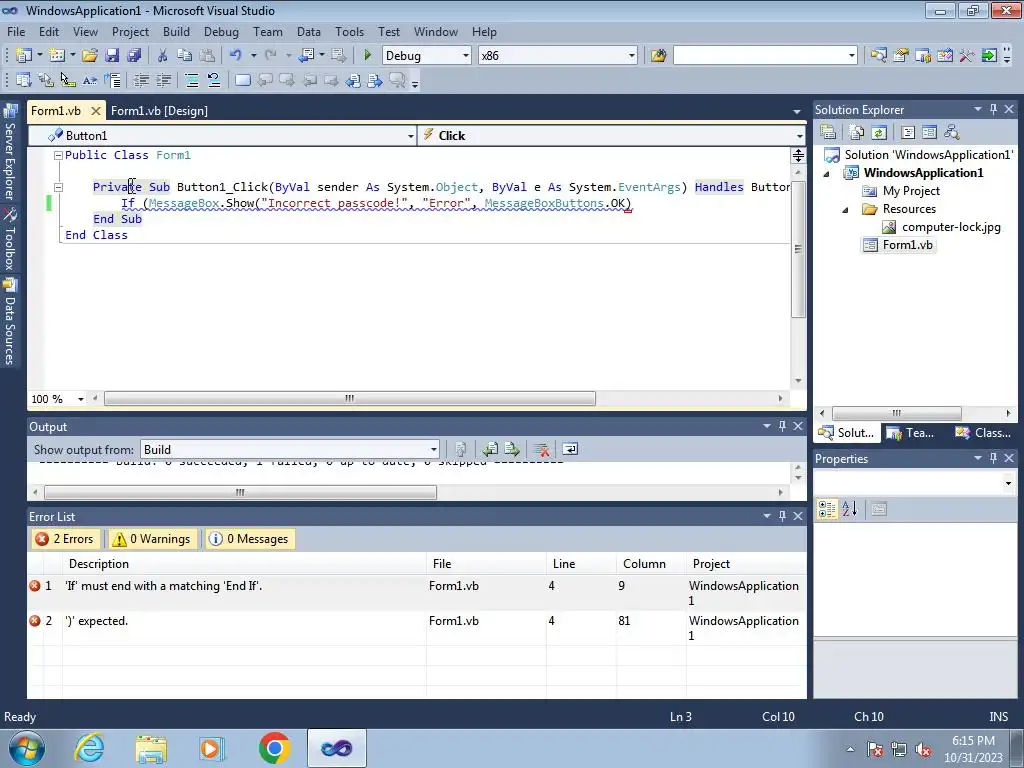Click the Add New Item toolbar icon

57,56
